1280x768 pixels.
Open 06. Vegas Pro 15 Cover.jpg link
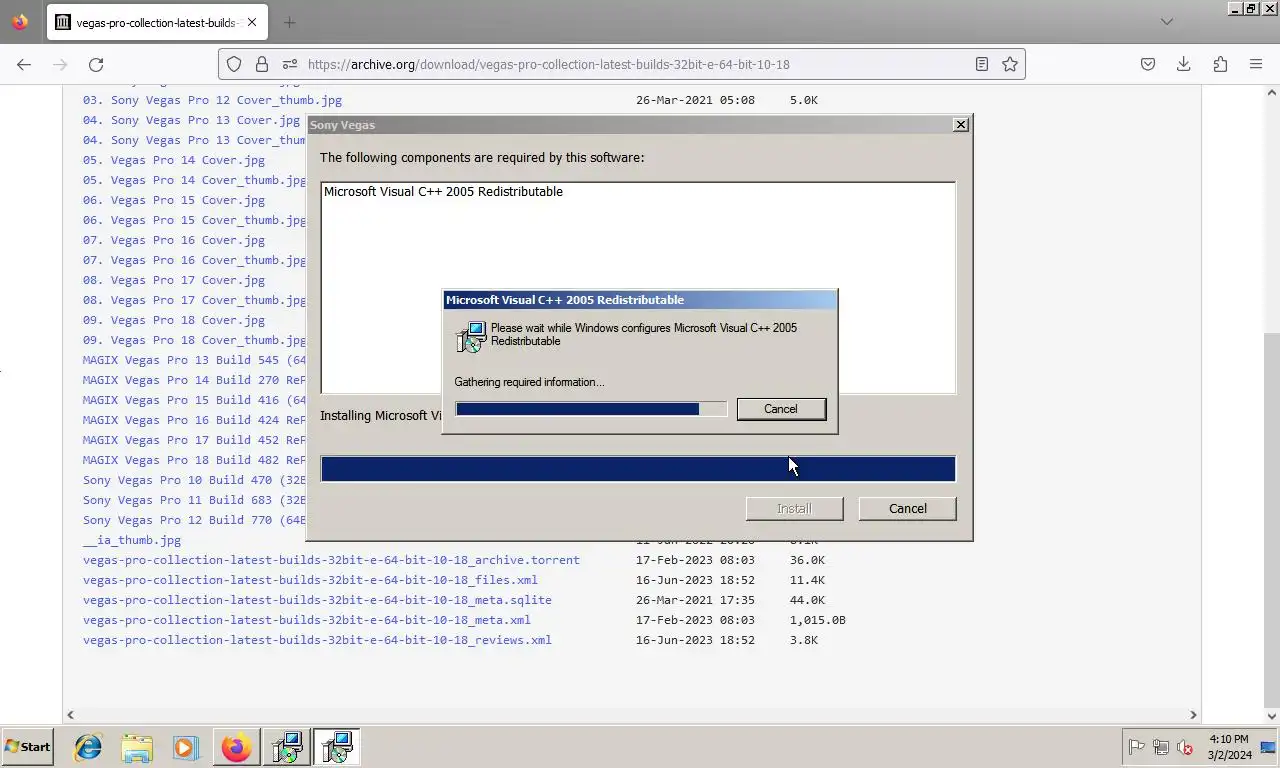tap(174, 200)
